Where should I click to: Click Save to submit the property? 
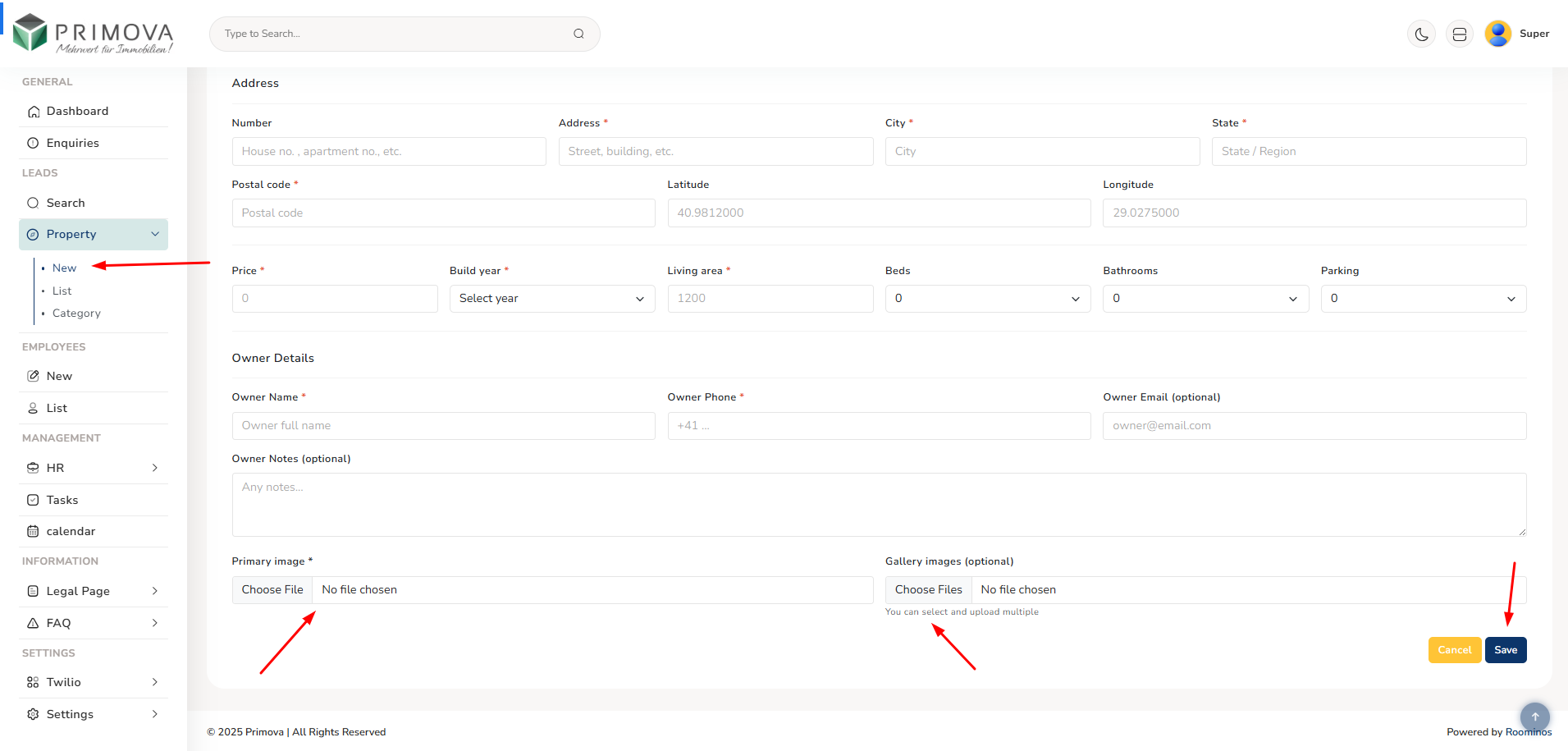click(1505, 650)
